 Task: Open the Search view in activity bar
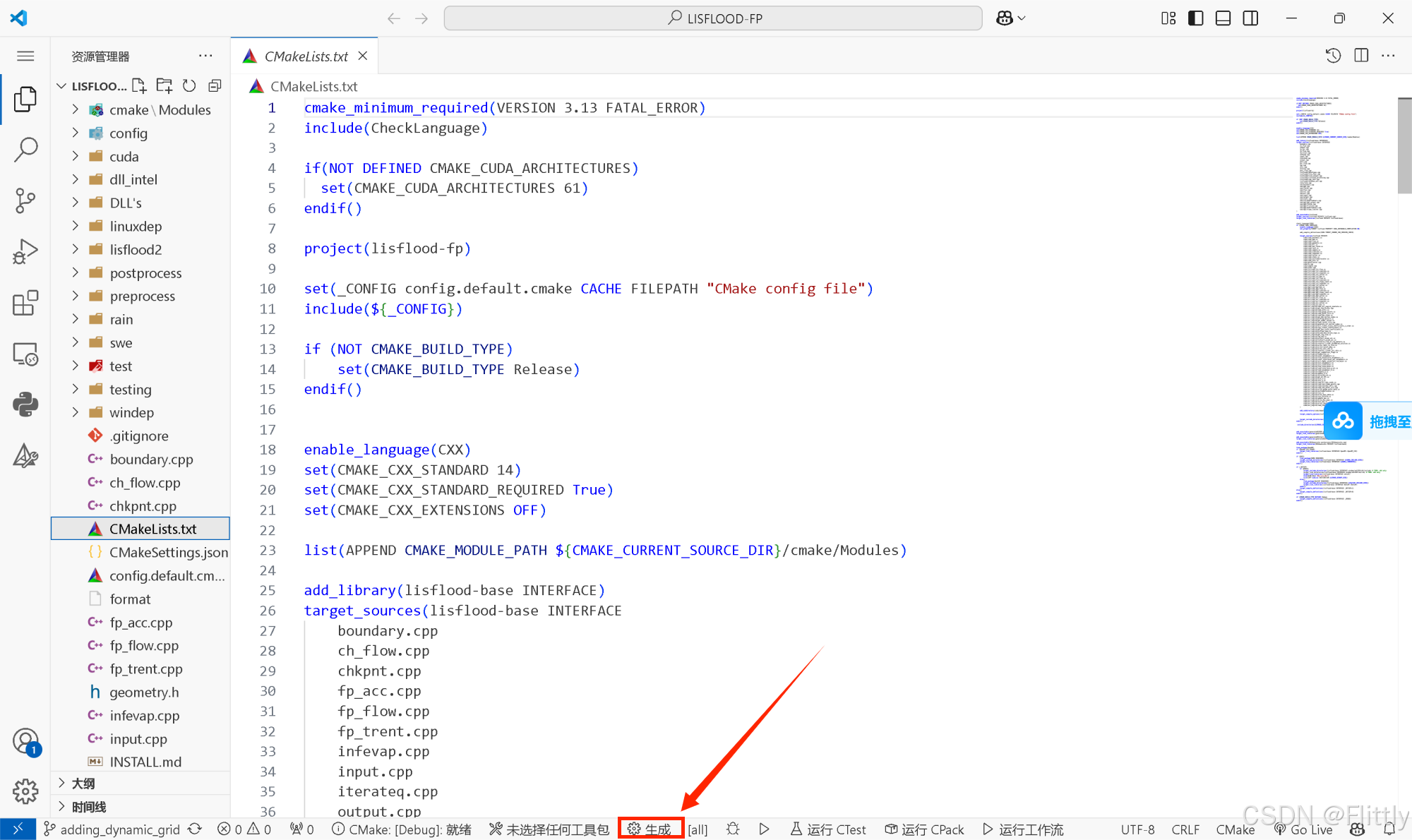click(25, 150)
